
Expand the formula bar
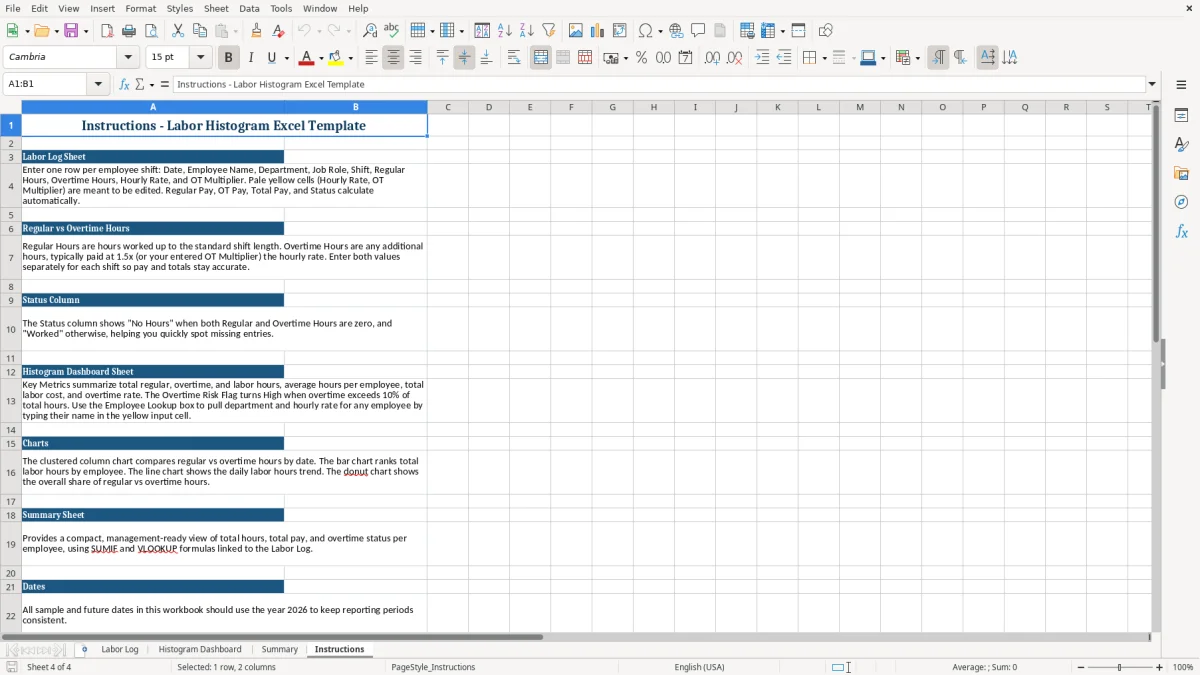click(1152, 84)
